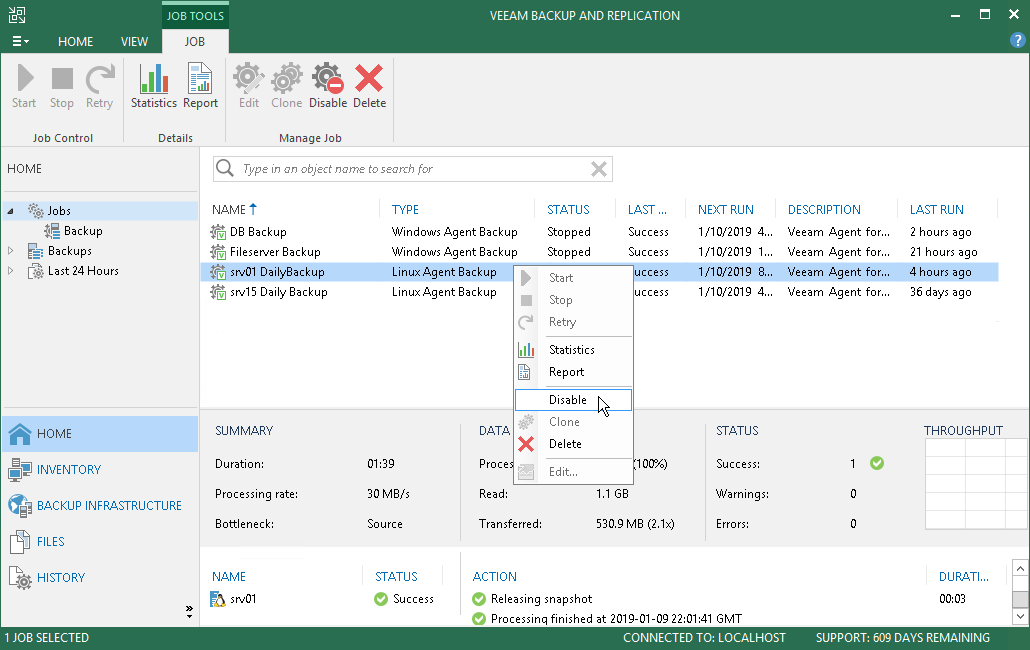
Task: Open job Statistics from the ribbon
Action: pyautogui.click(x=154, y=85)
